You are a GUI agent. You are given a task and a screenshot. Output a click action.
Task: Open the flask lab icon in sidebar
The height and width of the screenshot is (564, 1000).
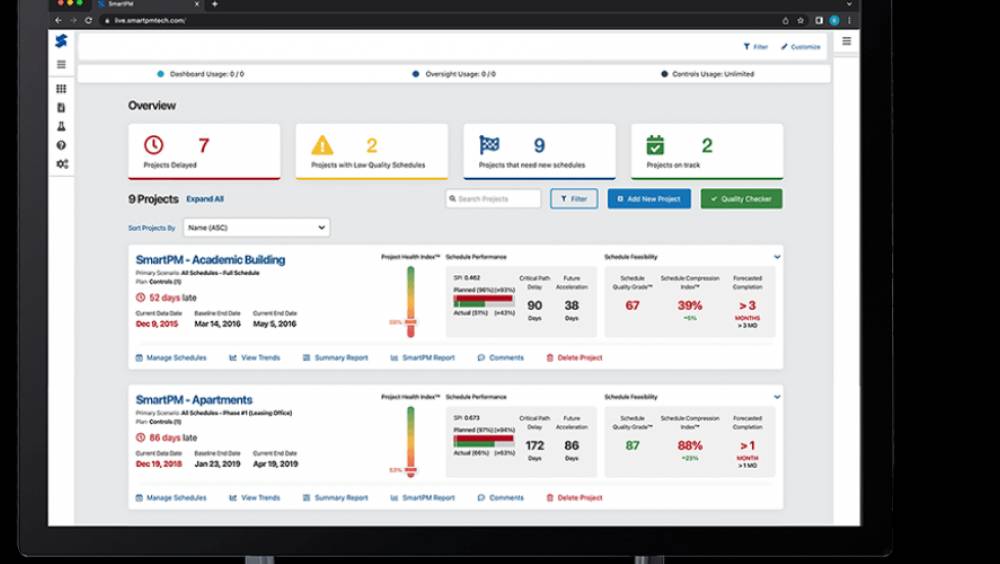[61, 126]
